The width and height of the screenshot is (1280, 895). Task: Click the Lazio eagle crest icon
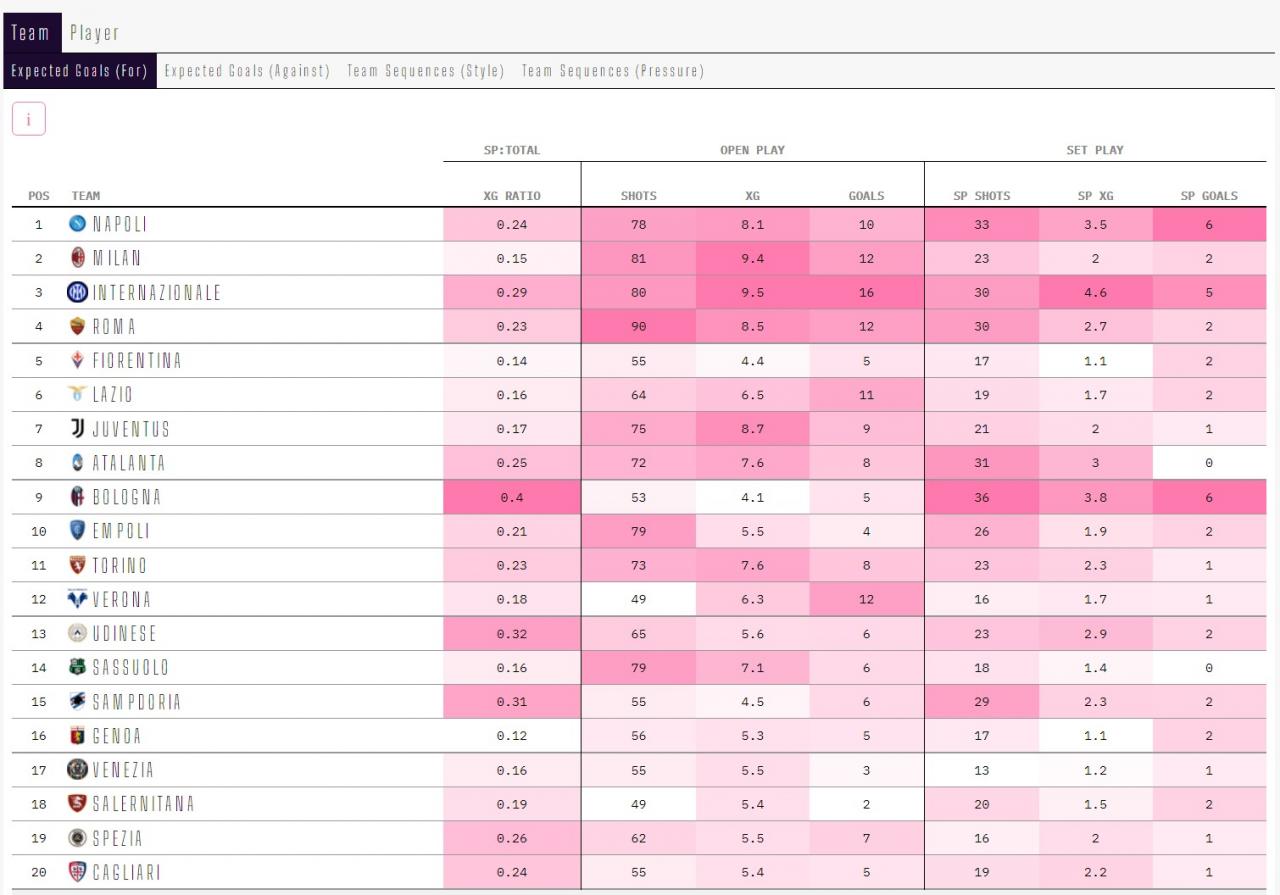77,394
